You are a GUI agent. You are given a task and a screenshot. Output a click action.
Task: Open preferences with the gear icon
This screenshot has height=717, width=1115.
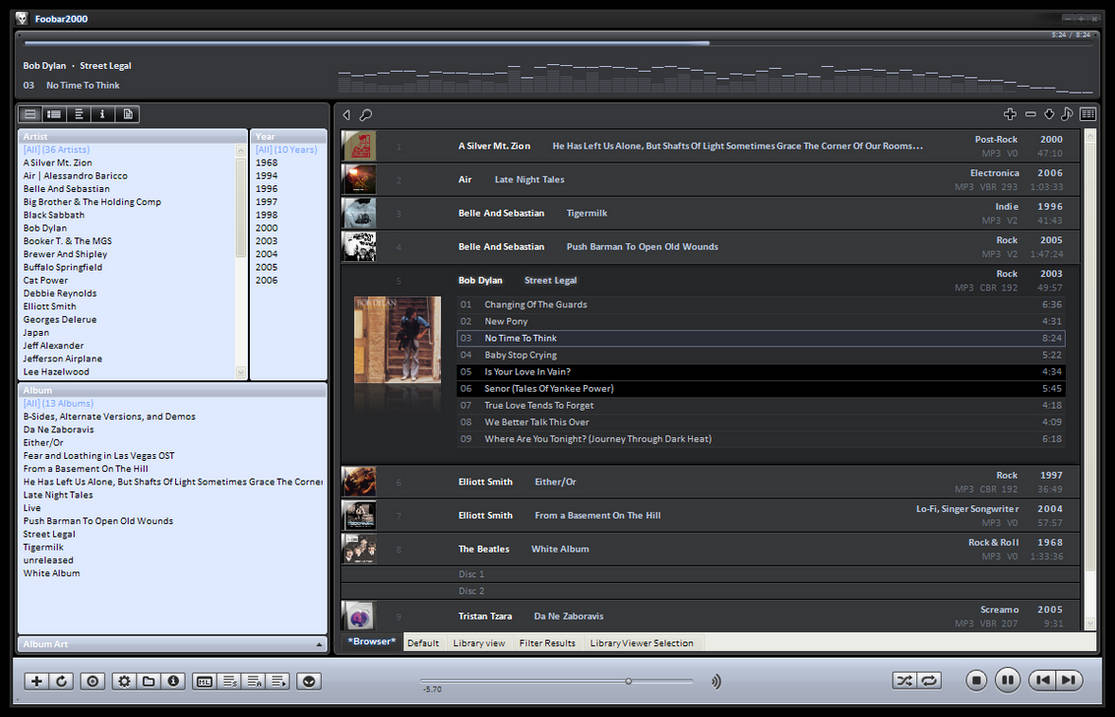tap(124, 681)
